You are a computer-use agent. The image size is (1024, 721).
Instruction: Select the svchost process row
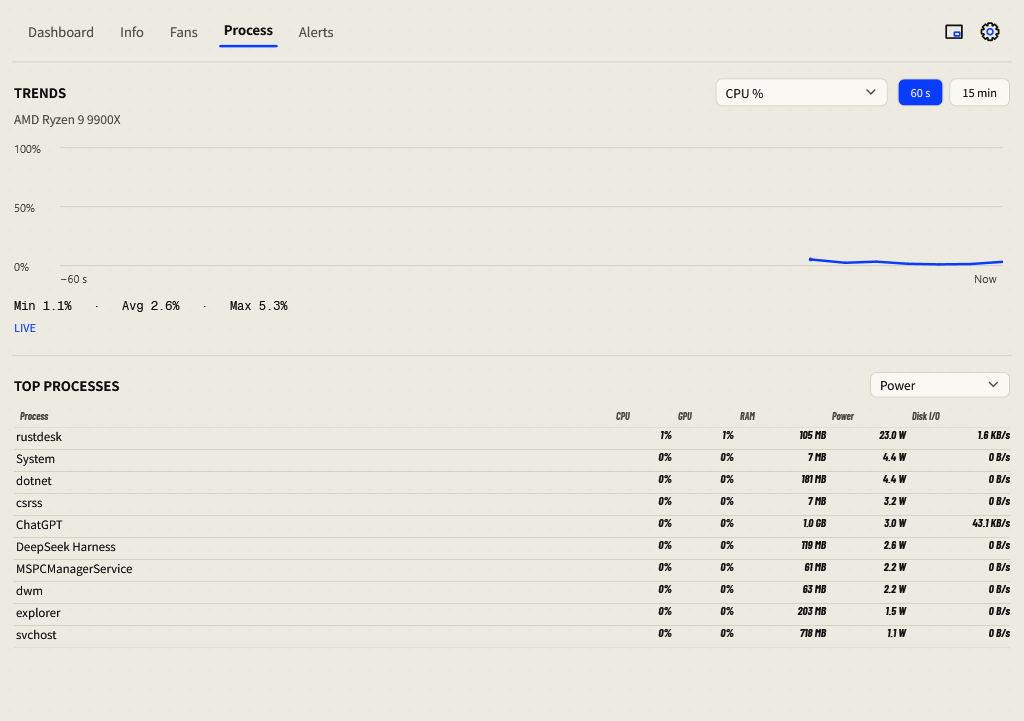(x=512, y=635)
